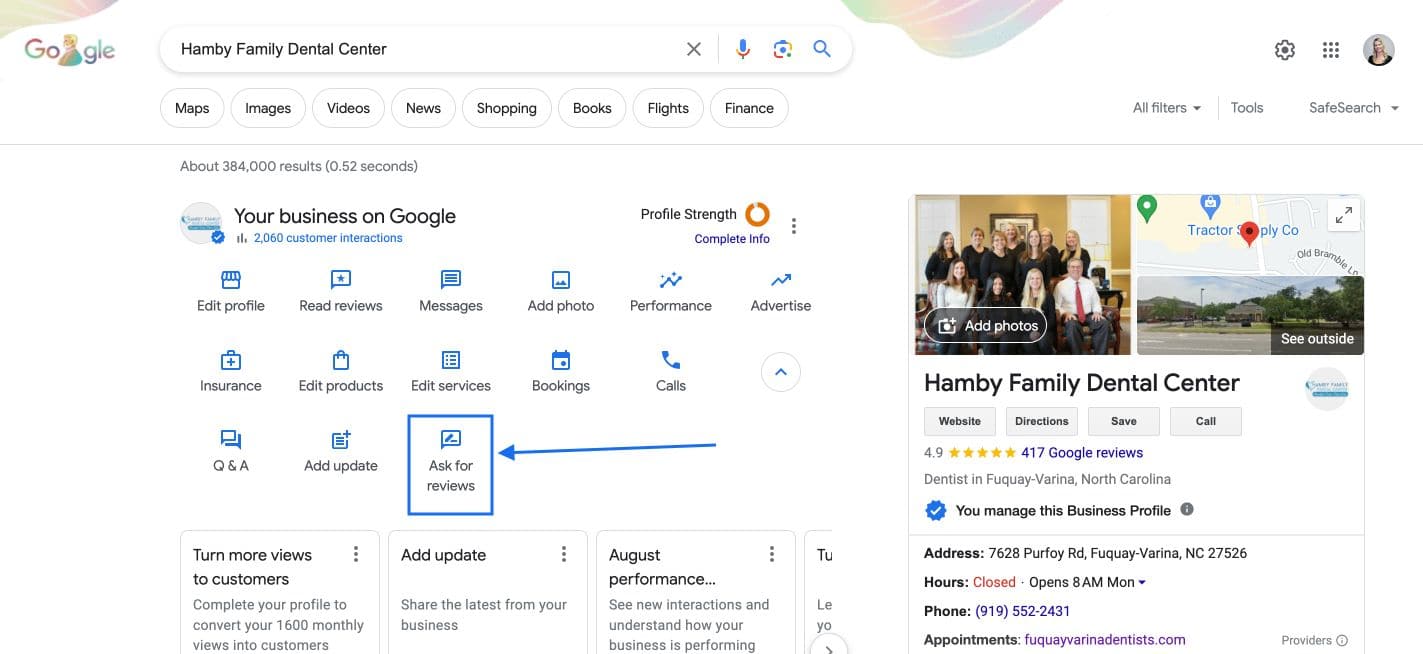Open fuquayvarinadentists.com appointments link

tap(1104, 640)
